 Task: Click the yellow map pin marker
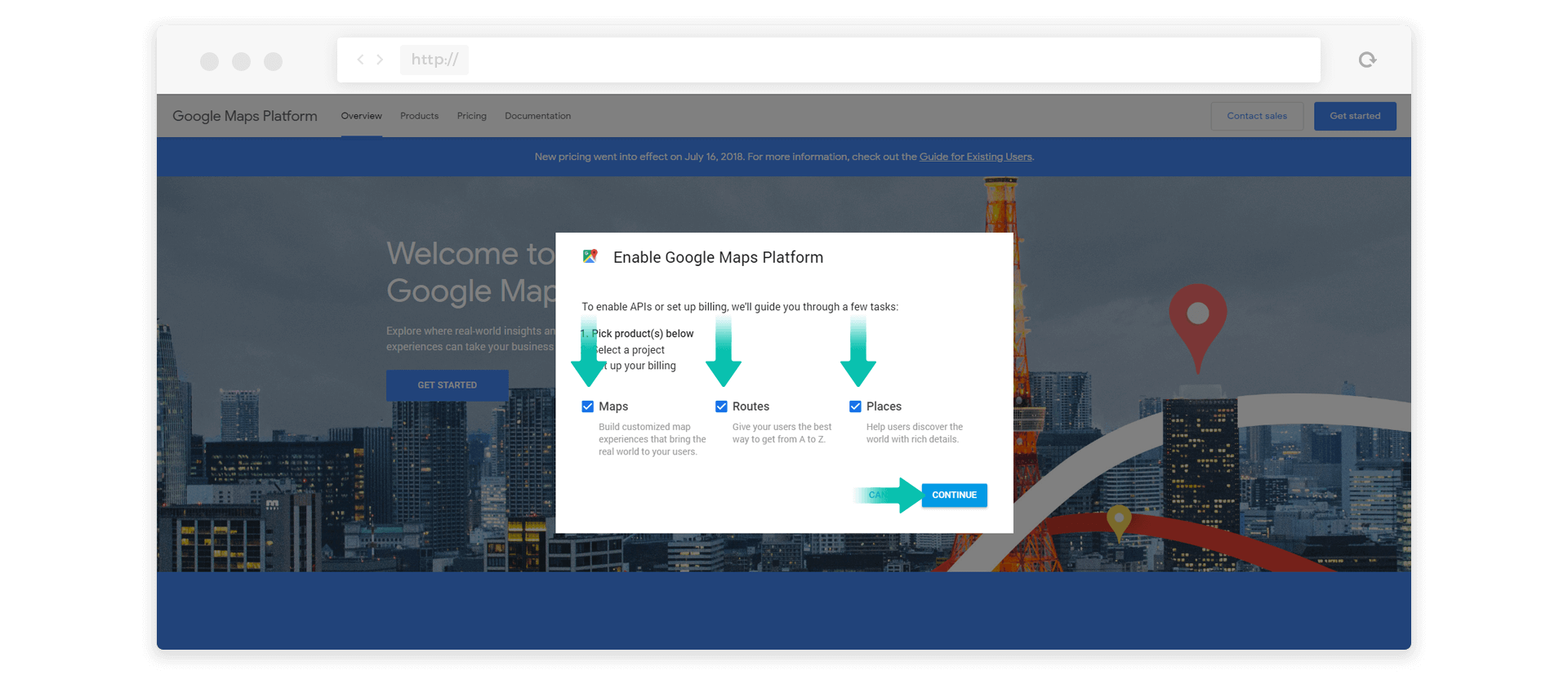click(1119, 522)
